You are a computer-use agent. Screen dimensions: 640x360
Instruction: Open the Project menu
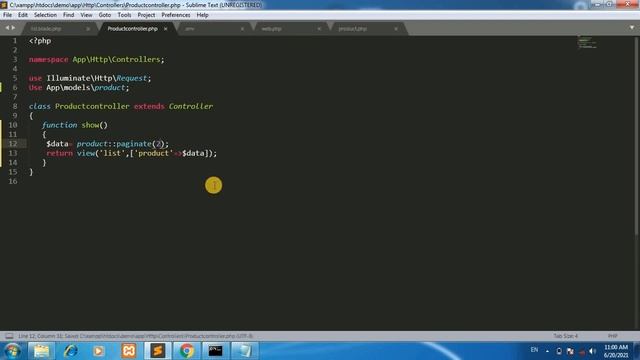tap(146, 15)
